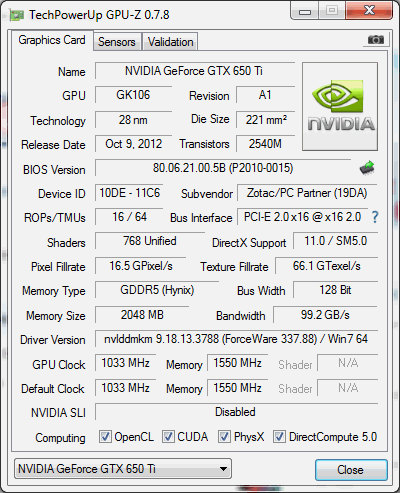Click the Pixel Fillrate field 16.5 GPixel/s
Viewport: 400px width, 493px height.
tap(141, 266)
